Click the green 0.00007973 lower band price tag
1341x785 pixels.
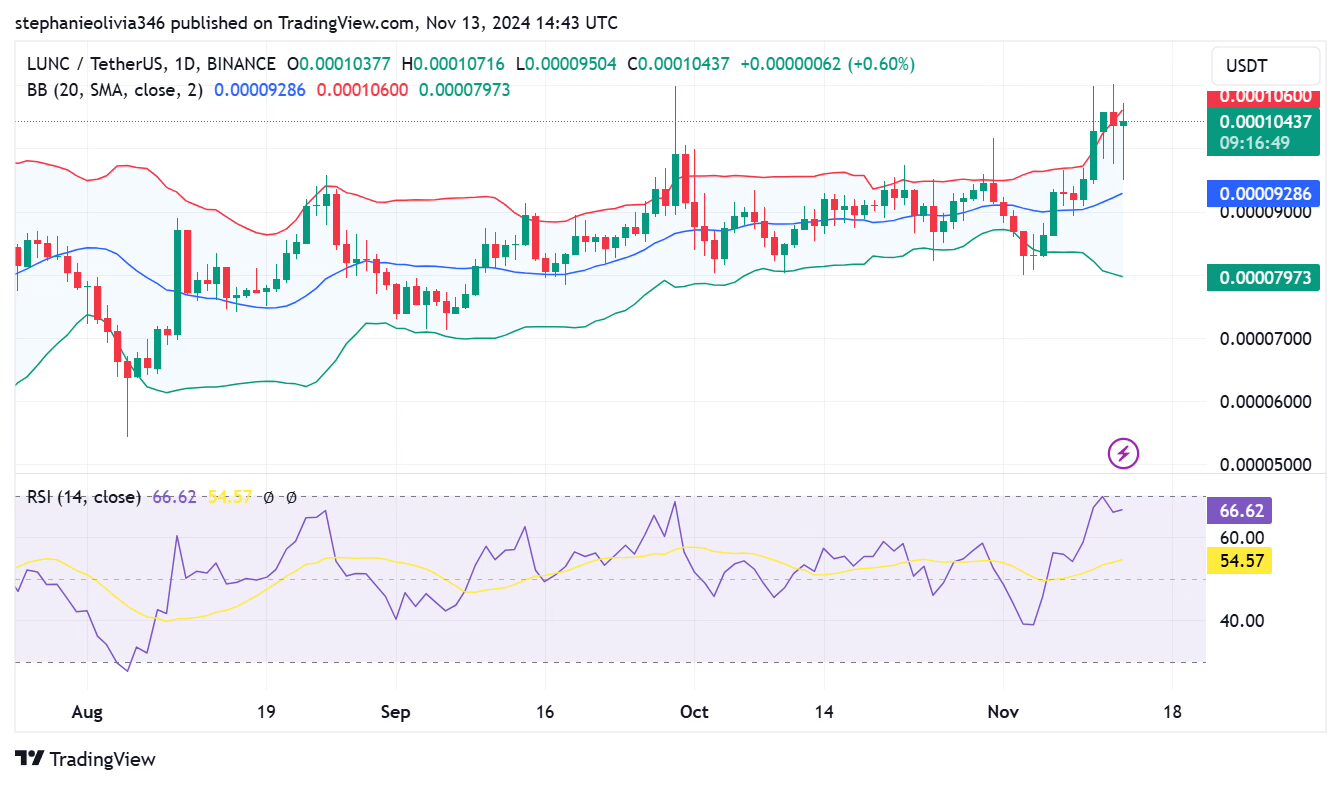1264,278
